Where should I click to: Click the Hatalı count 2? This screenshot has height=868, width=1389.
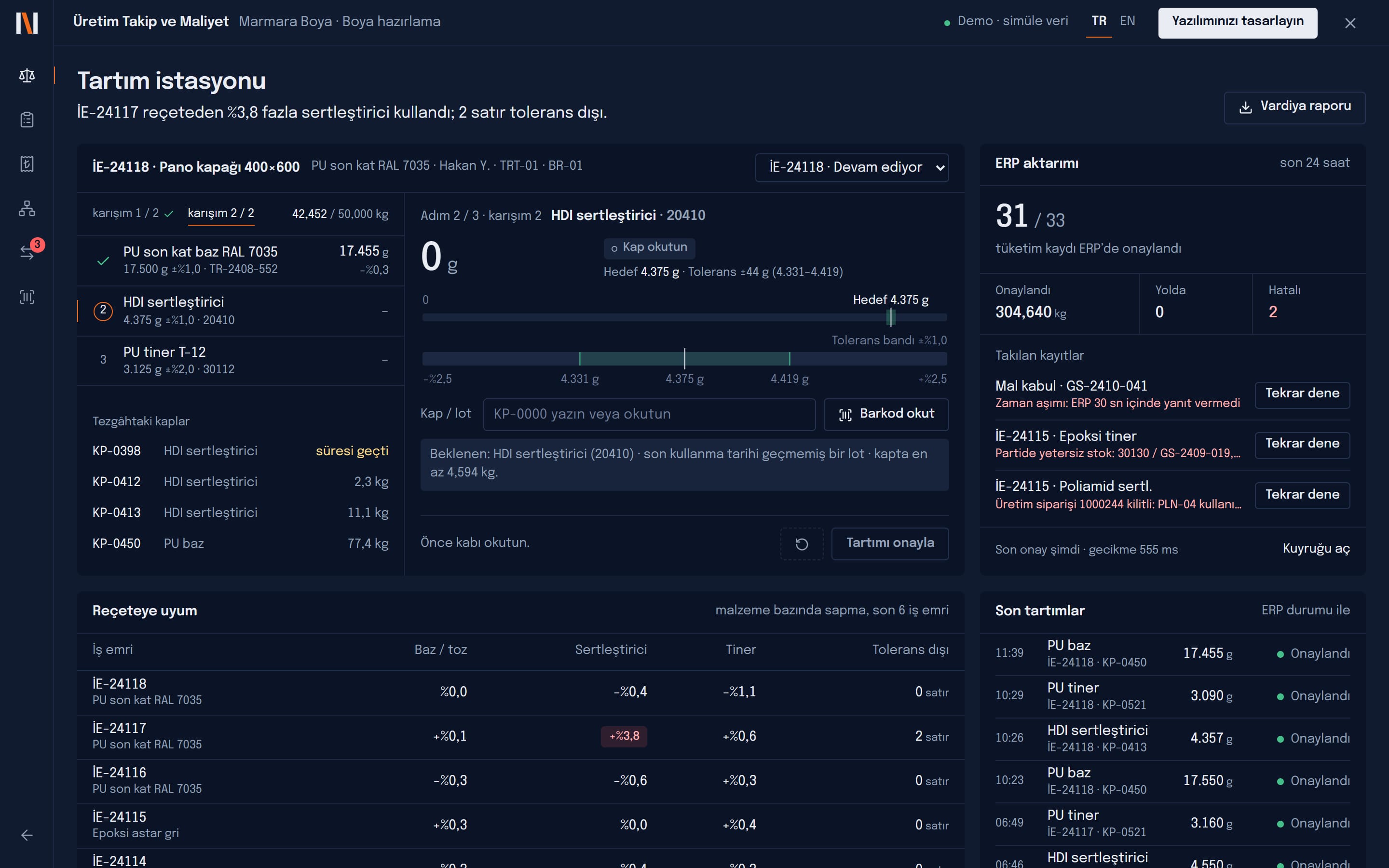pos(1272,312)
